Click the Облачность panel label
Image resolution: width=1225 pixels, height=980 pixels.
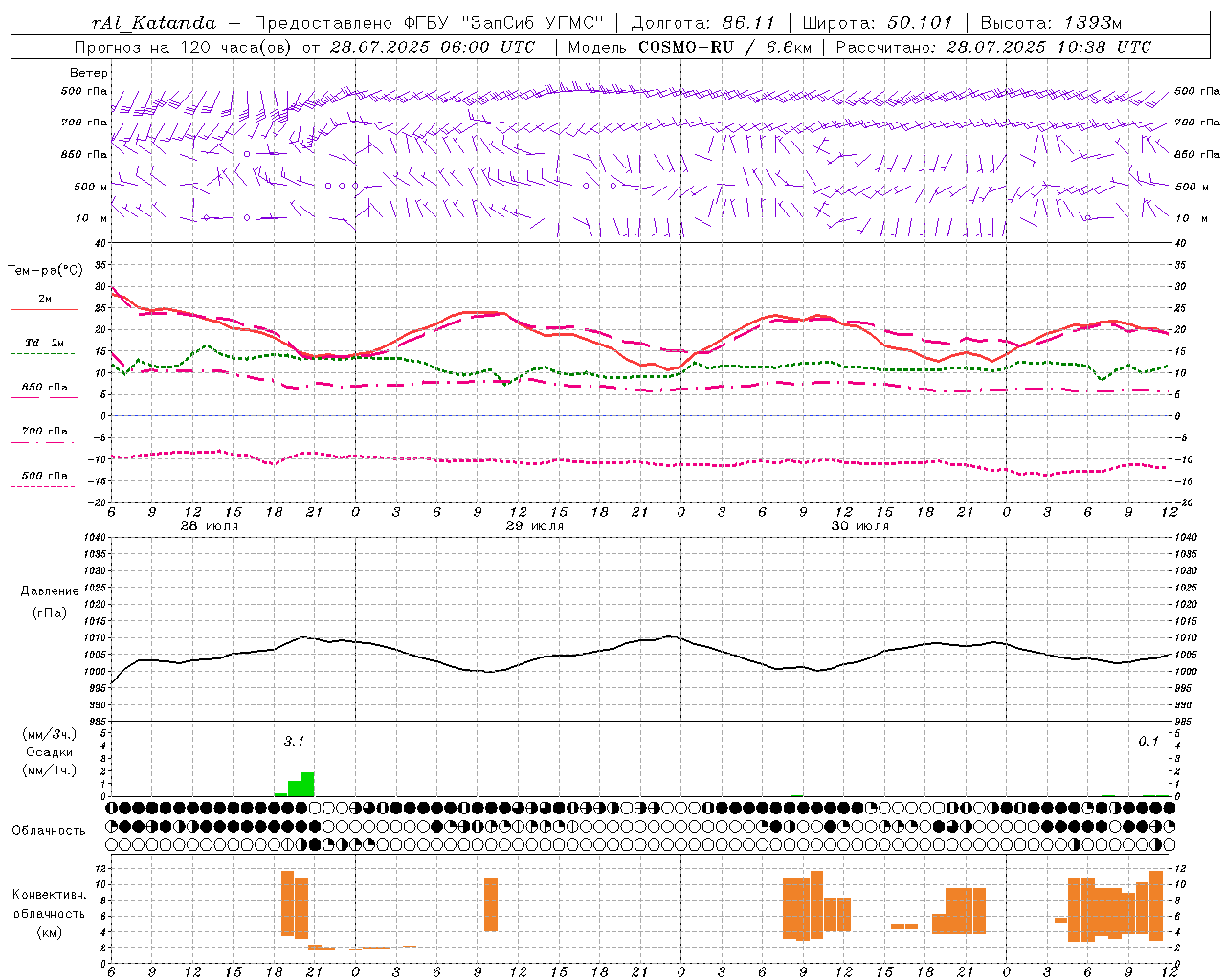(x=49, y=830)
